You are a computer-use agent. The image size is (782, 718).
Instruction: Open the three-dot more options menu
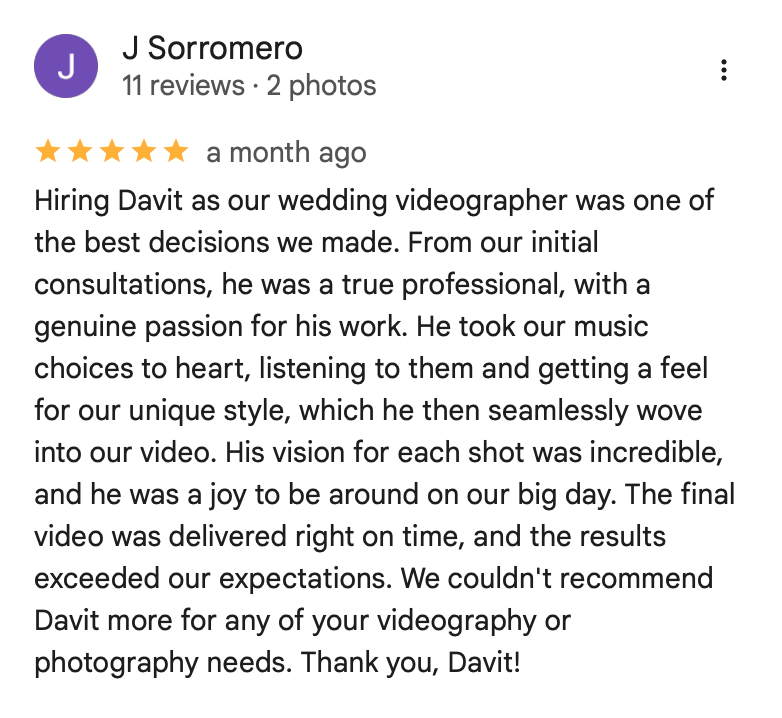tap(724, 70)
